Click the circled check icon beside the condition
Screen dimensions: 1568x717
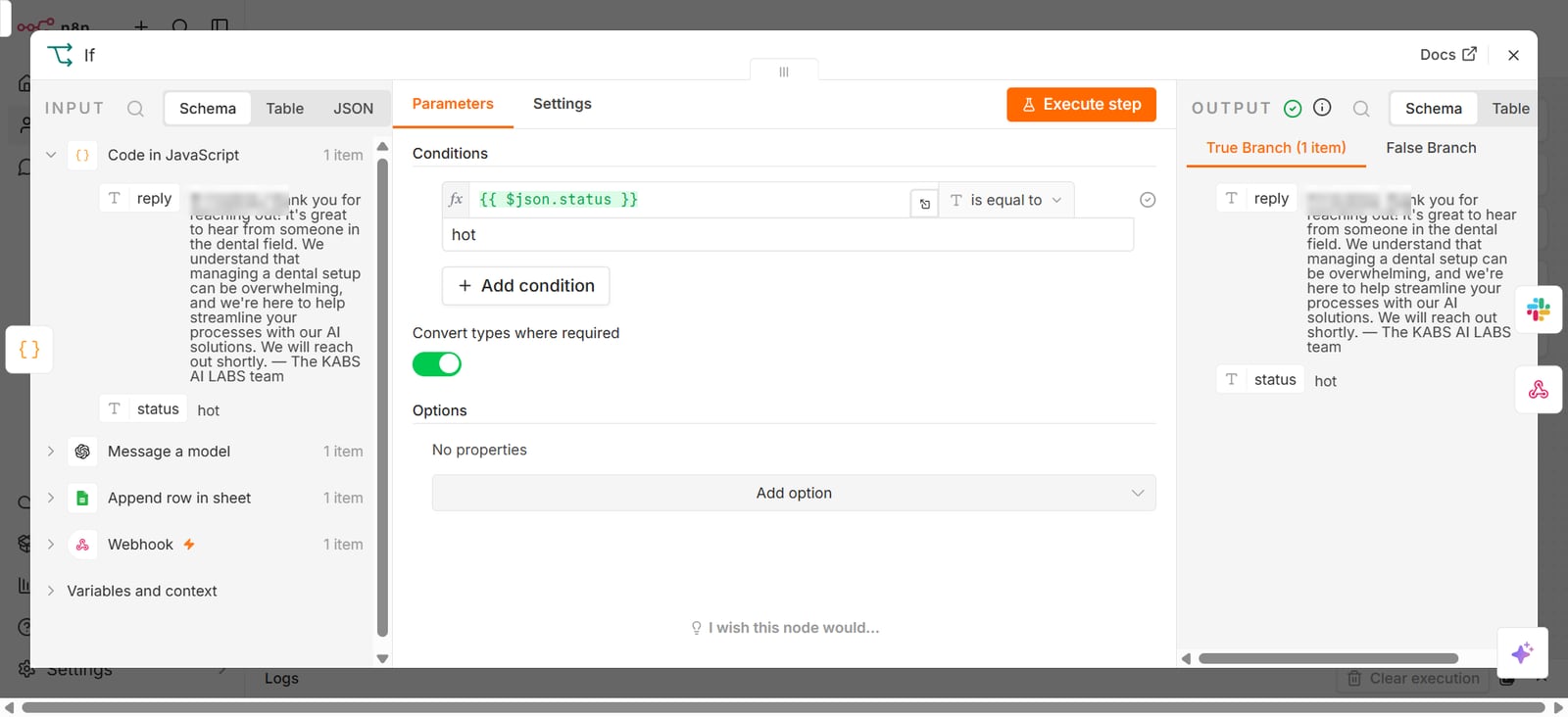(x=1148, y=200)
